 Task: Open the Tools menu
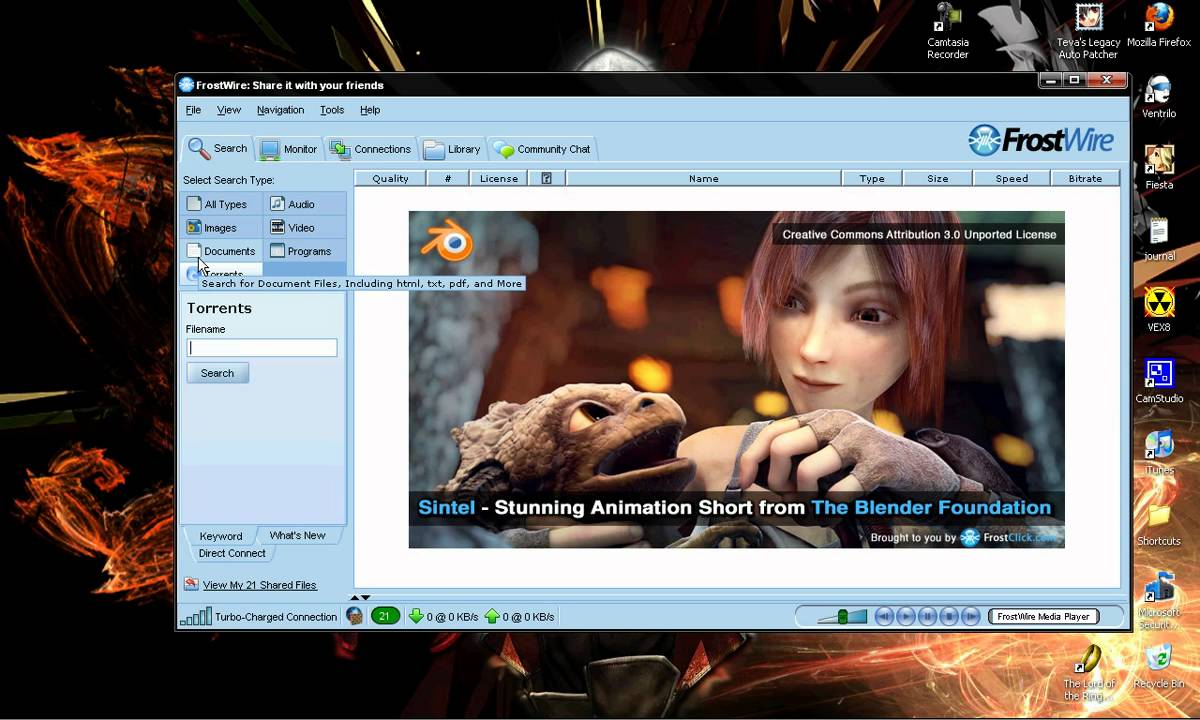tap(332, 110)
